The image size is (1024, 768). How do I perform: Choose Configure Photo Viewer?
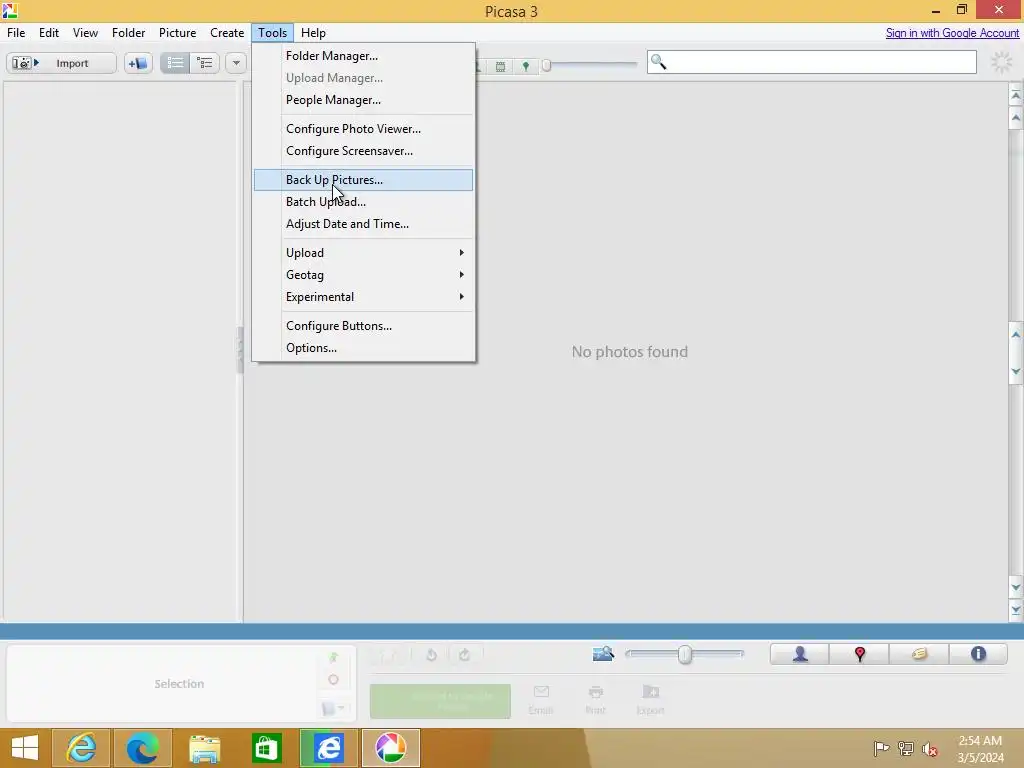pos(363,129)
